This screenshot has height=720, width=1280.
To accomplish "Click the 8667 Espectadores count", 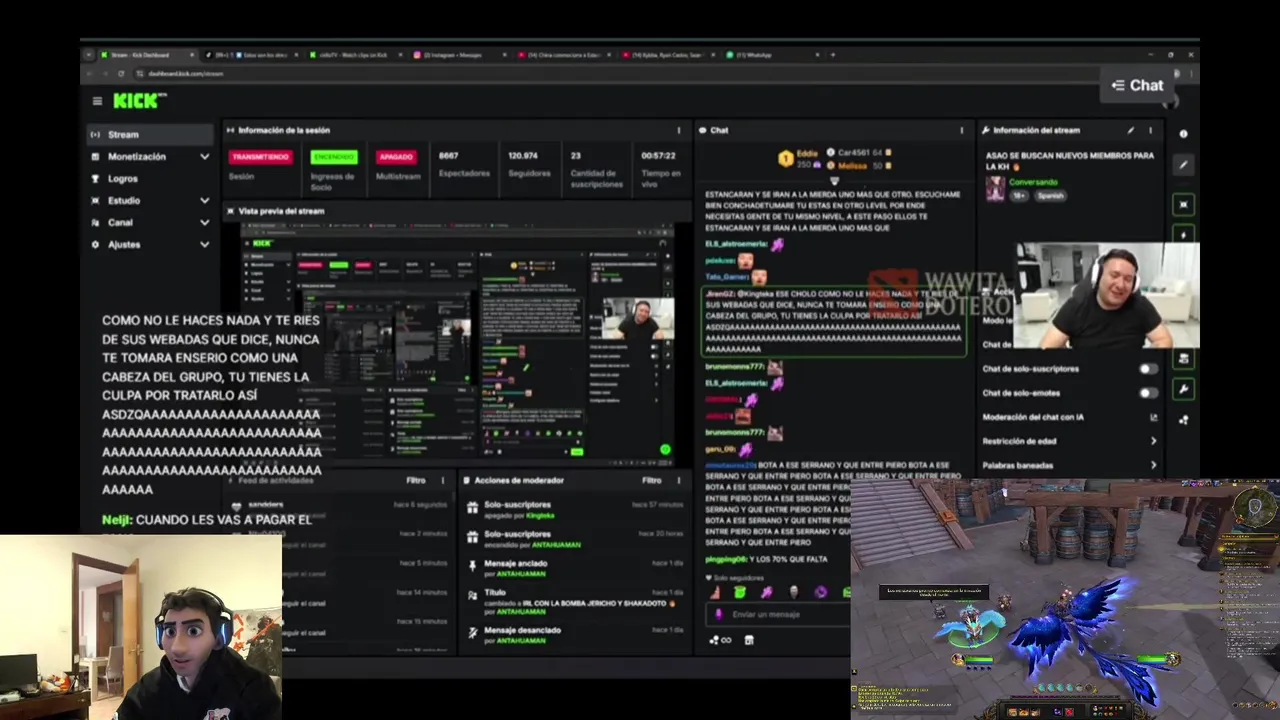I will click(448, 156).
